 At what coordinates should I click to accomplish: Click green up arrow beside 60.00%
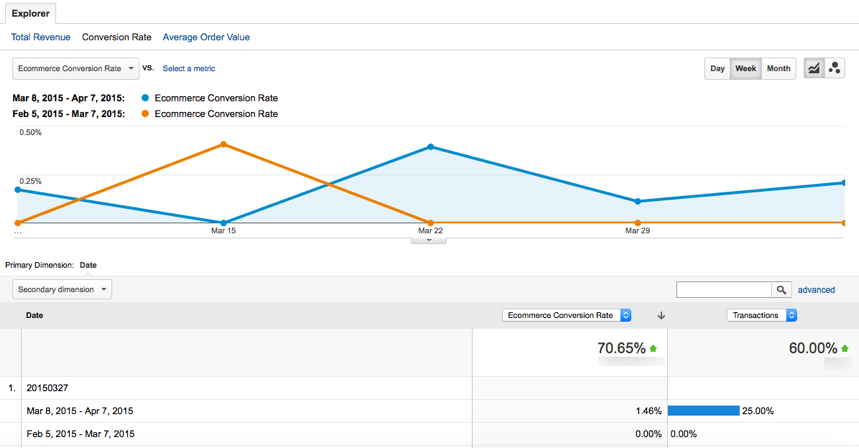point(845,348)
